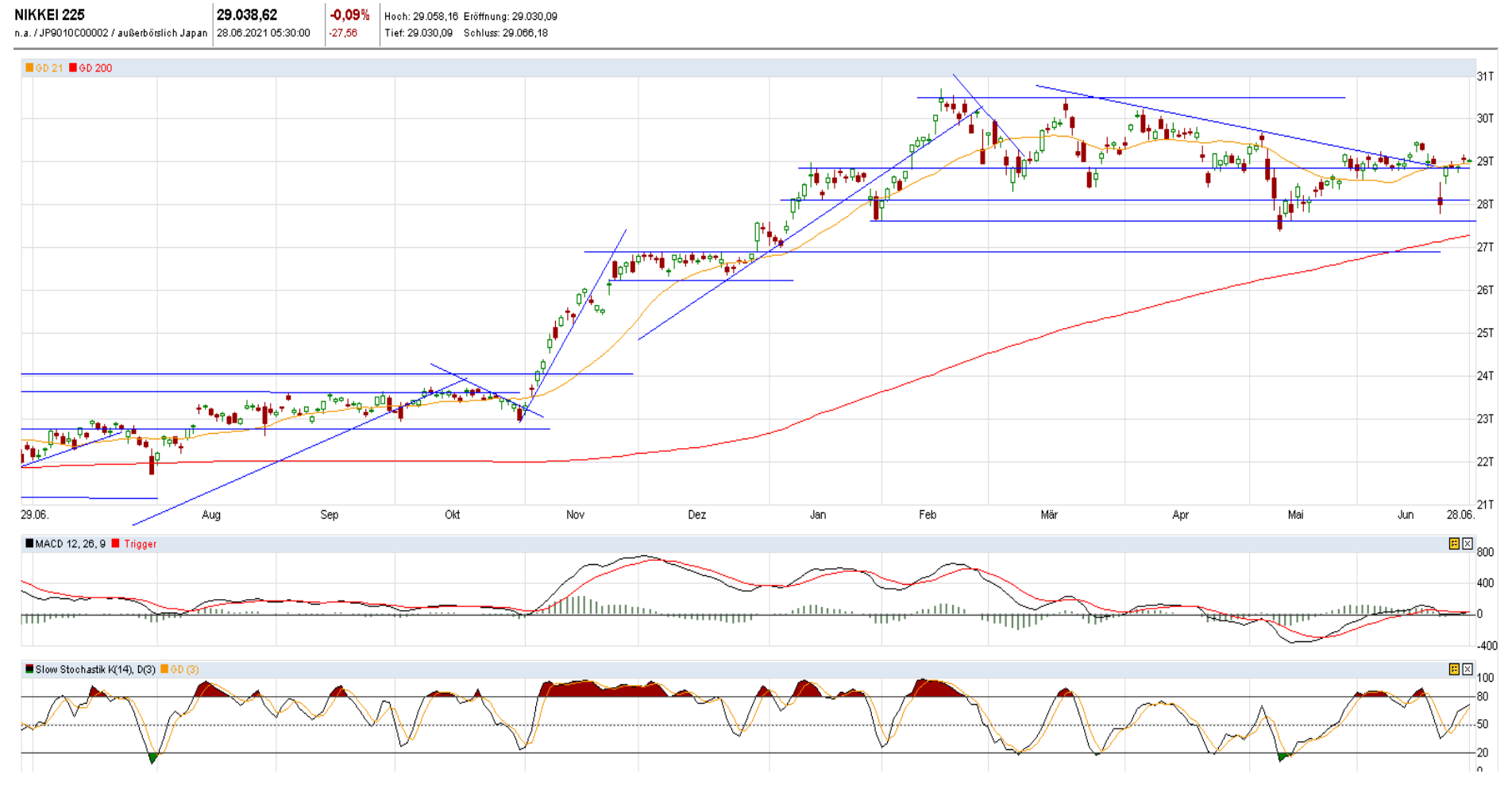Open settings icon of the Slow Stochastik panel

click(x=1454, y=670)
